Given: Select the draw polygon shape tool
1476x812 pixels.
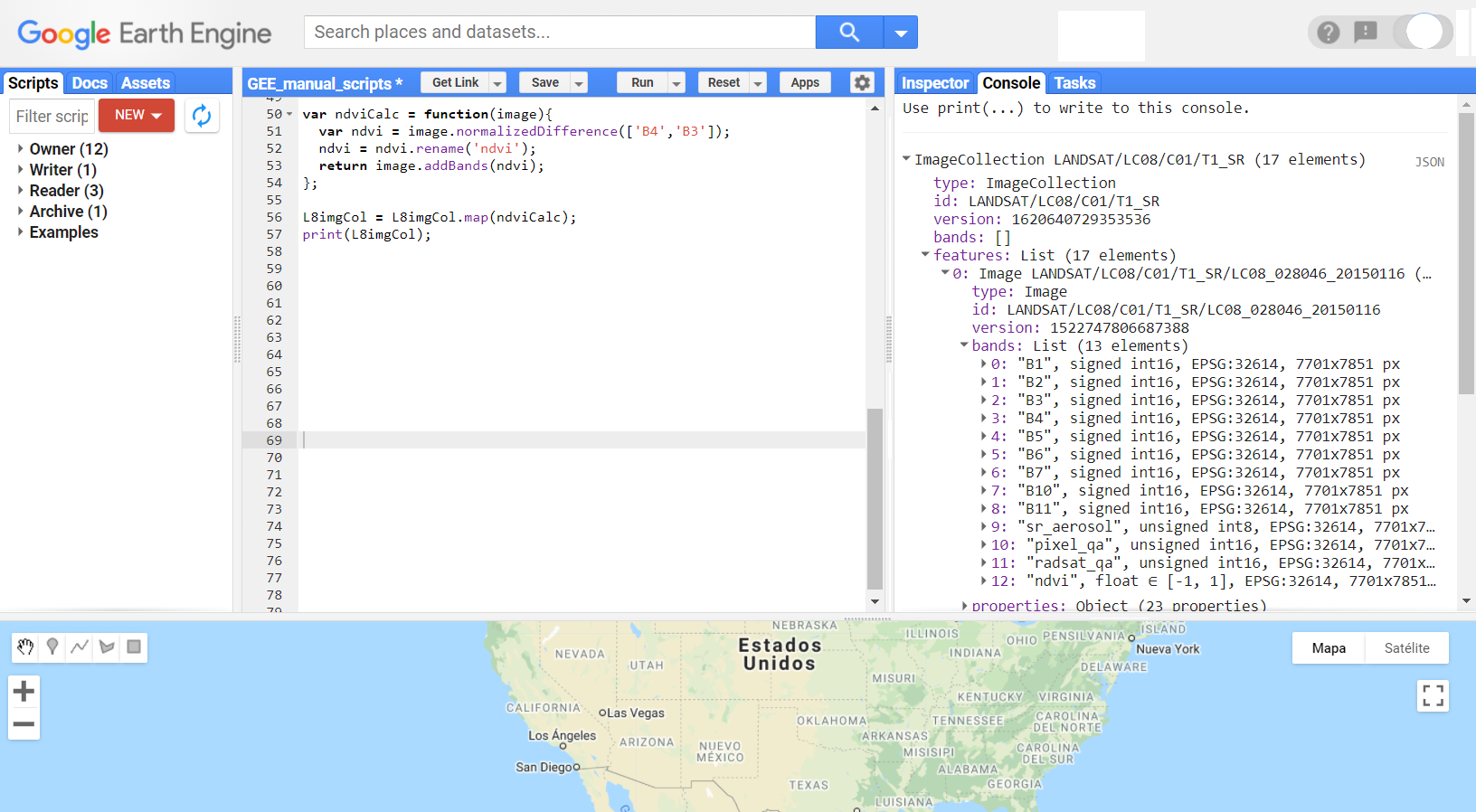Looking at the screenshot, I should pyautogui.click(x=107, y=647).
